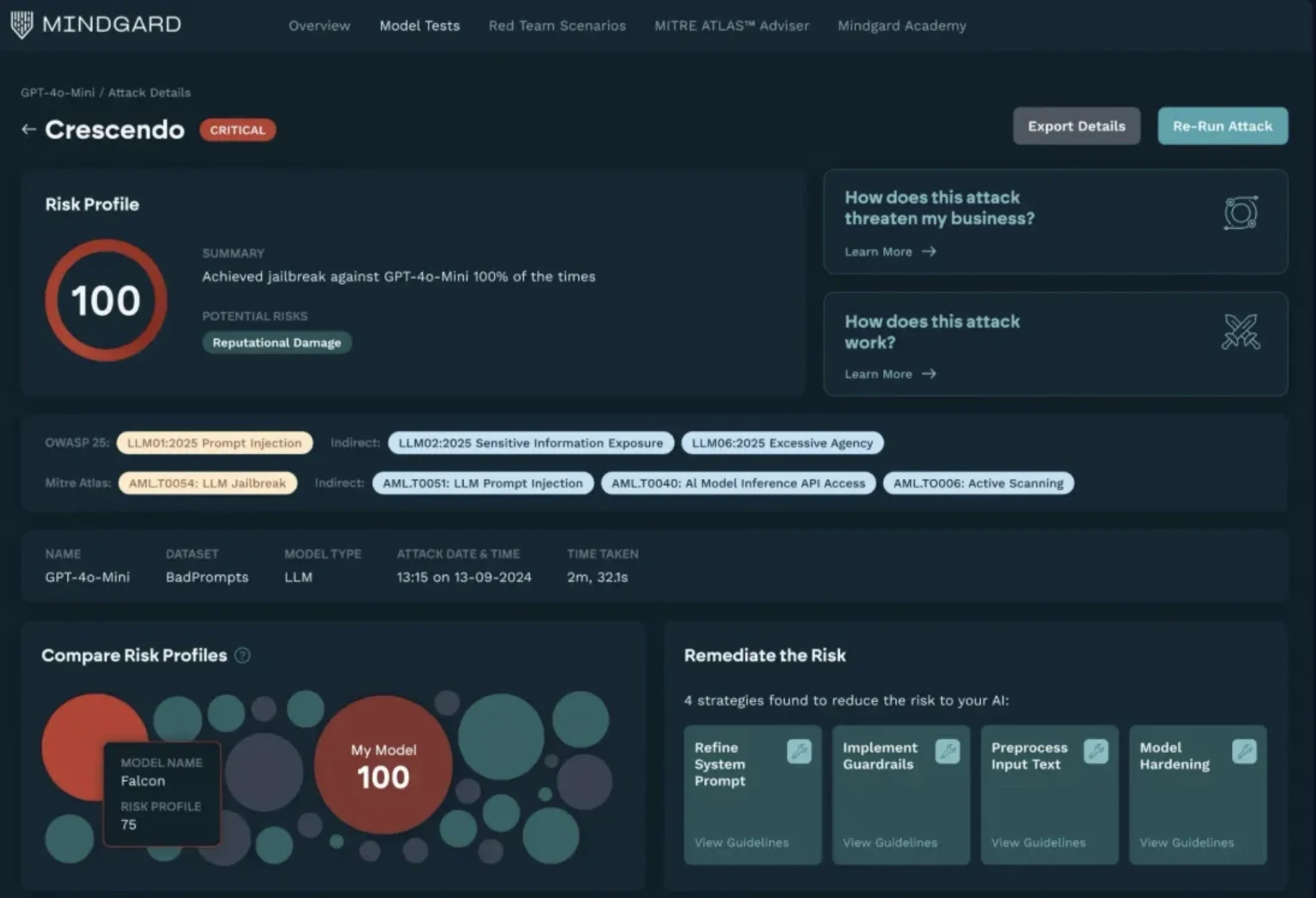Viewport: 1316px width, 898px height.
Task: Click wrench icon on Refine System Prompt card
Action: (799, 752)
